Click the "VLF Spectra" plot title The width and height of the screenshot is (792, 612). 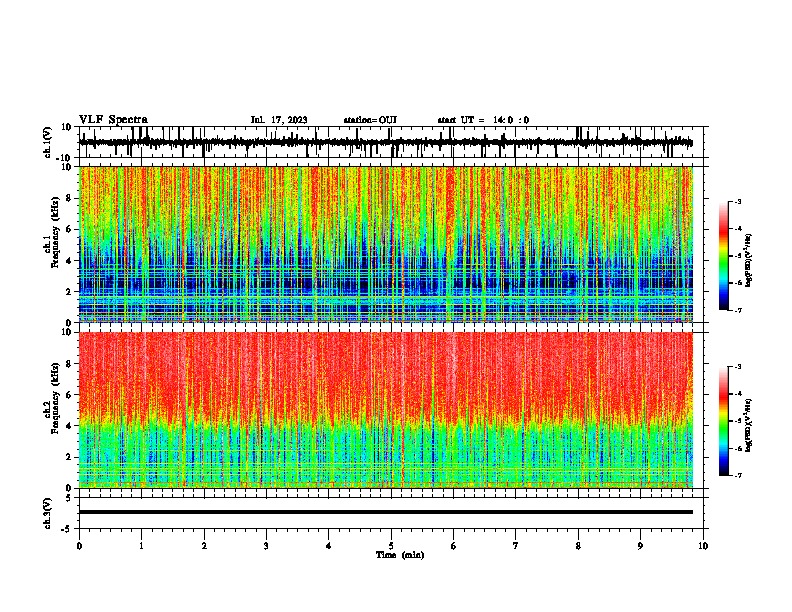(x=113, y=120)
